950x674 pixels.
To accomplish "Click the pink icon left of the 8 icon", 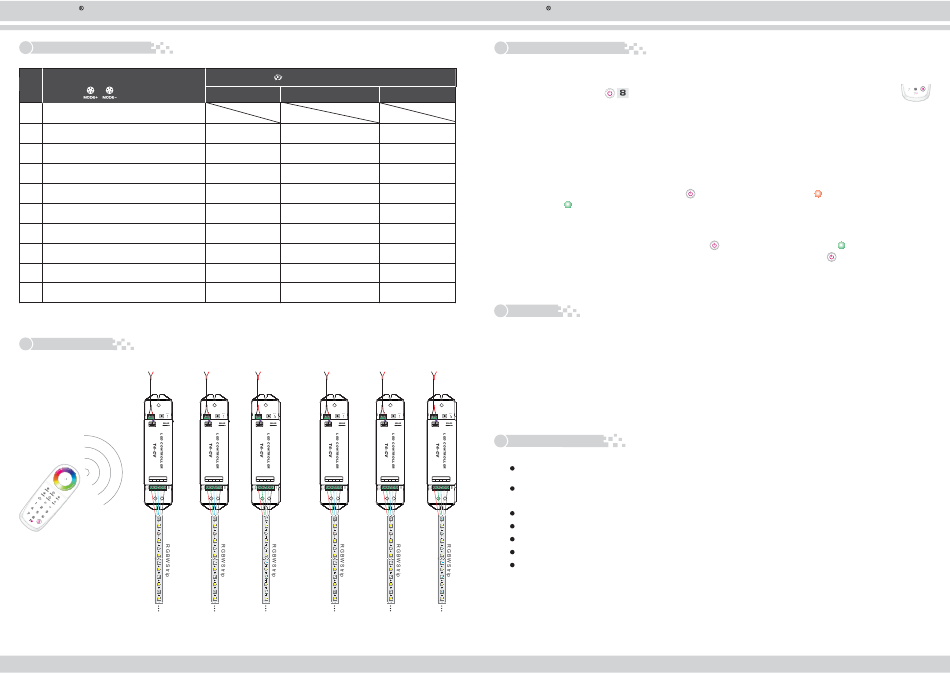I will point(608,93).
